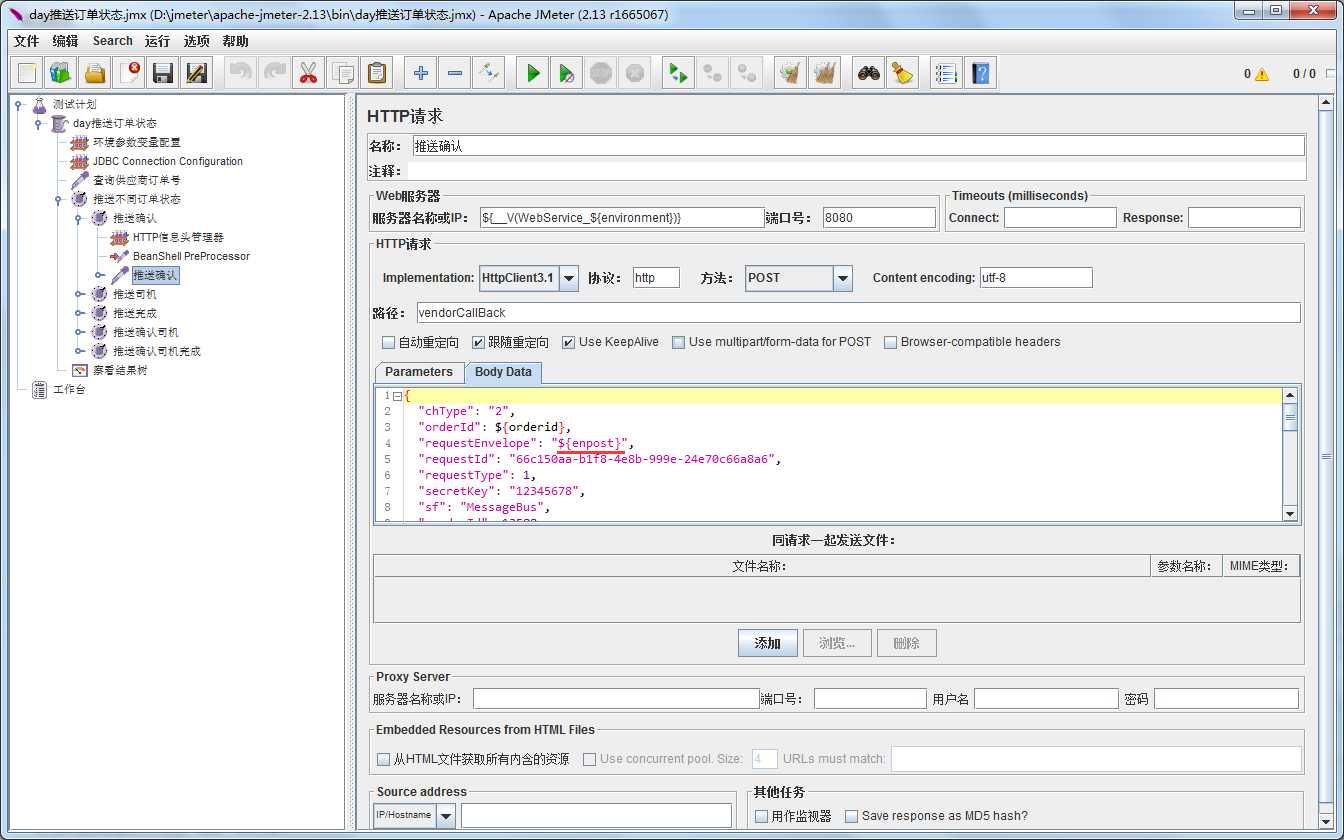Collapse all nodes with minus icon
This screenshot has width=1344, height=840.
point(455,73)
